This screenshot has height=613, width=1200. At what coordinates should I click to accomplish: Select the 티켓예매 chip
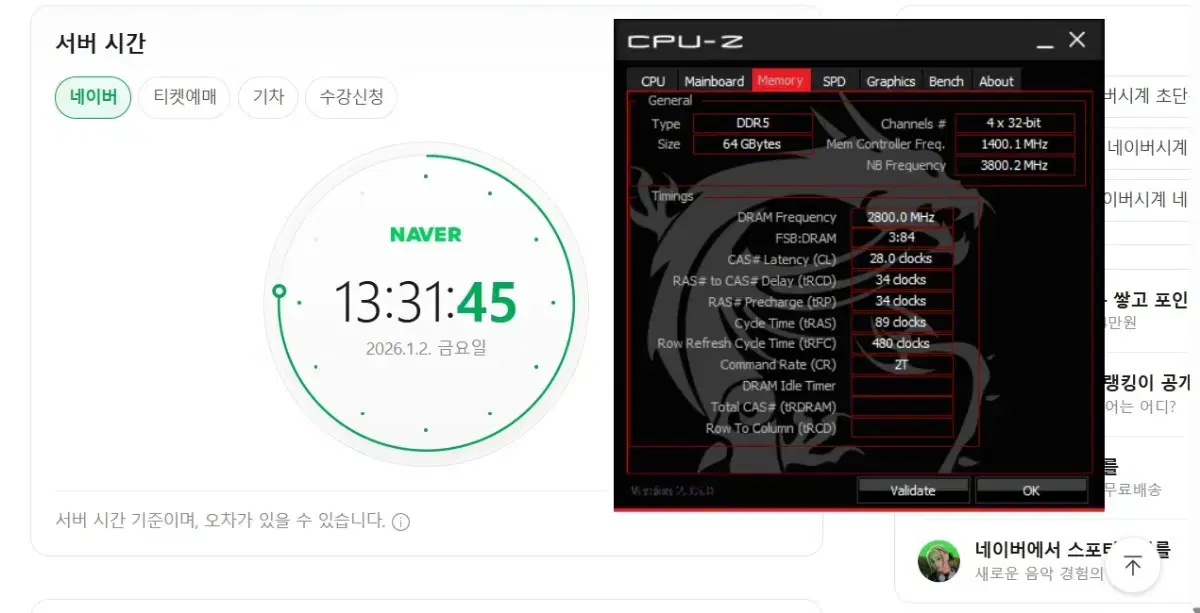coord(184,98)
